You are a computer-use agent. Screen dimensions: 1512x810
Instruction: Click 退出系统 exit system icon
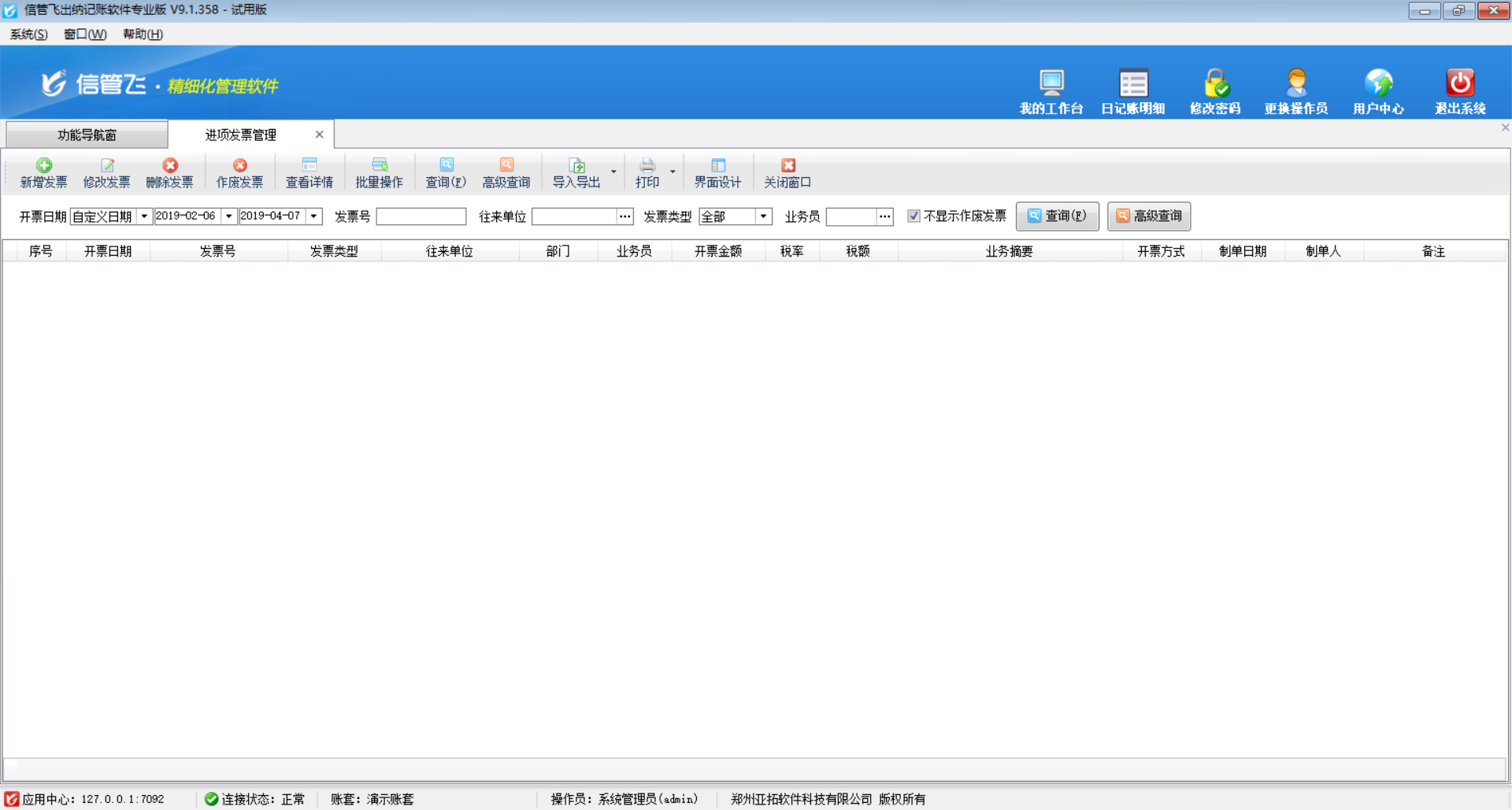pos(1459,83)
